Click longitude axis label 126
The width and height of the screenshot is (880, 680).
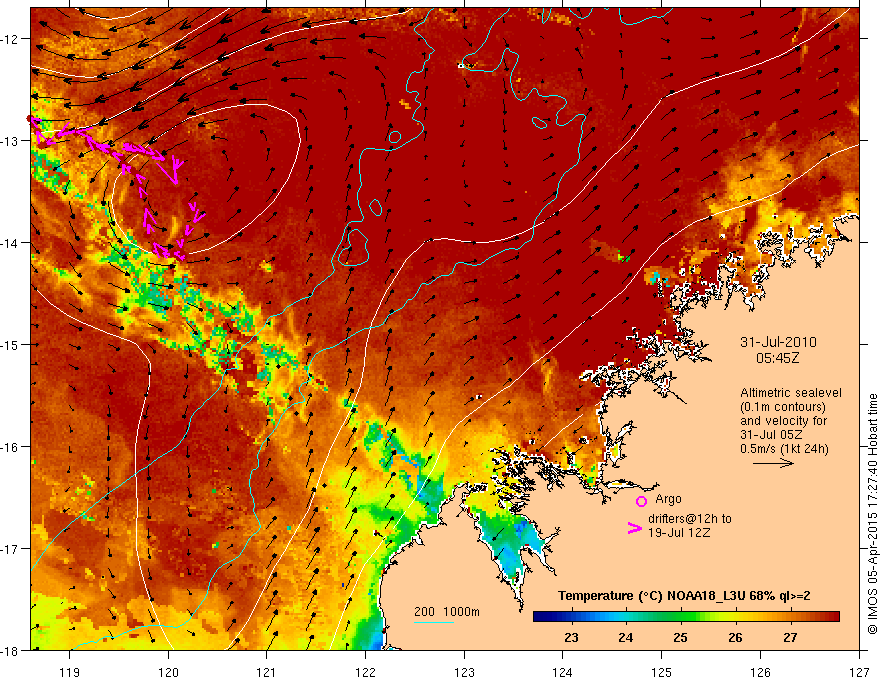click(x=760, y=672)
